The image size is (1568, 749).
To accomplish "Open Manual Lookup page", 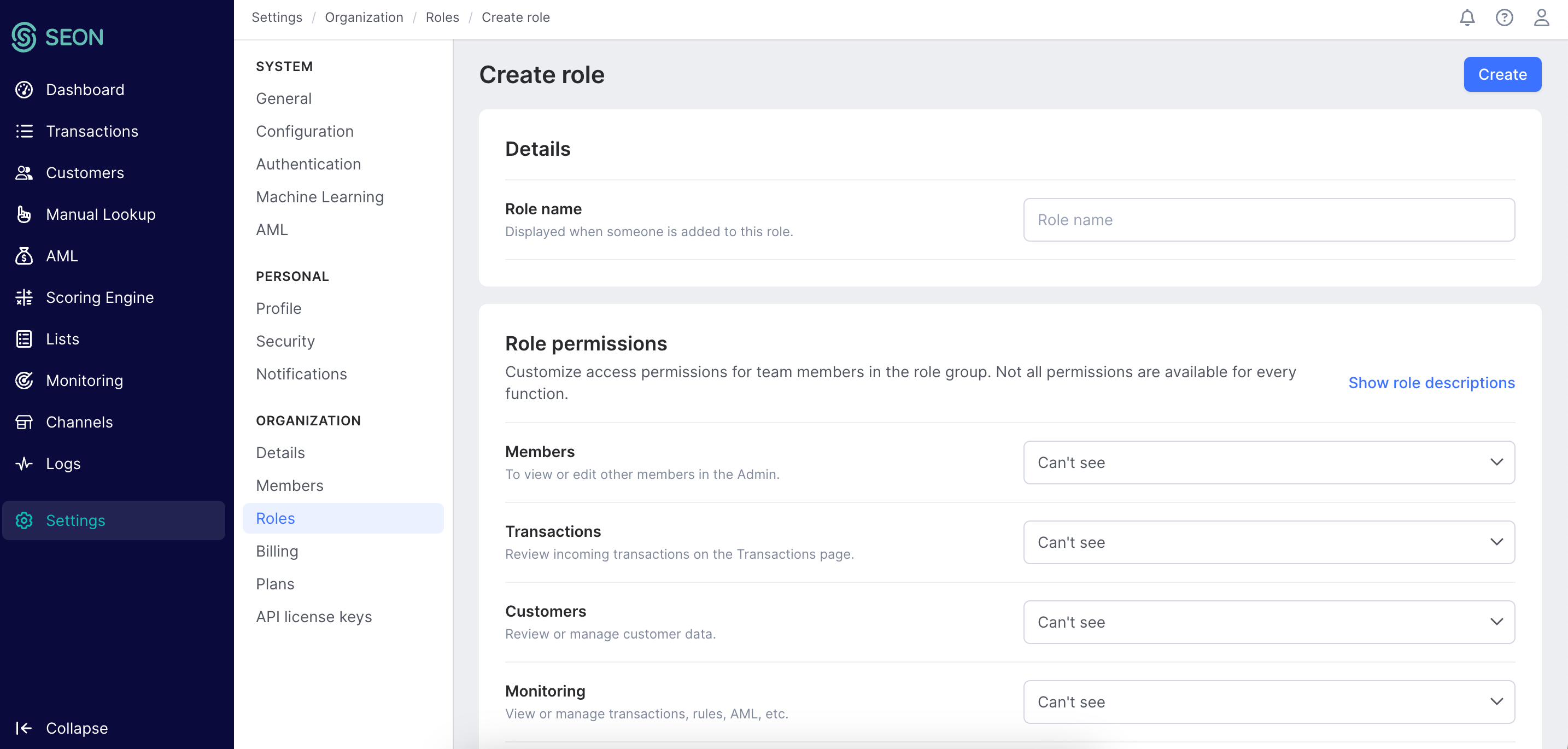I will click(x=101, y=214).
